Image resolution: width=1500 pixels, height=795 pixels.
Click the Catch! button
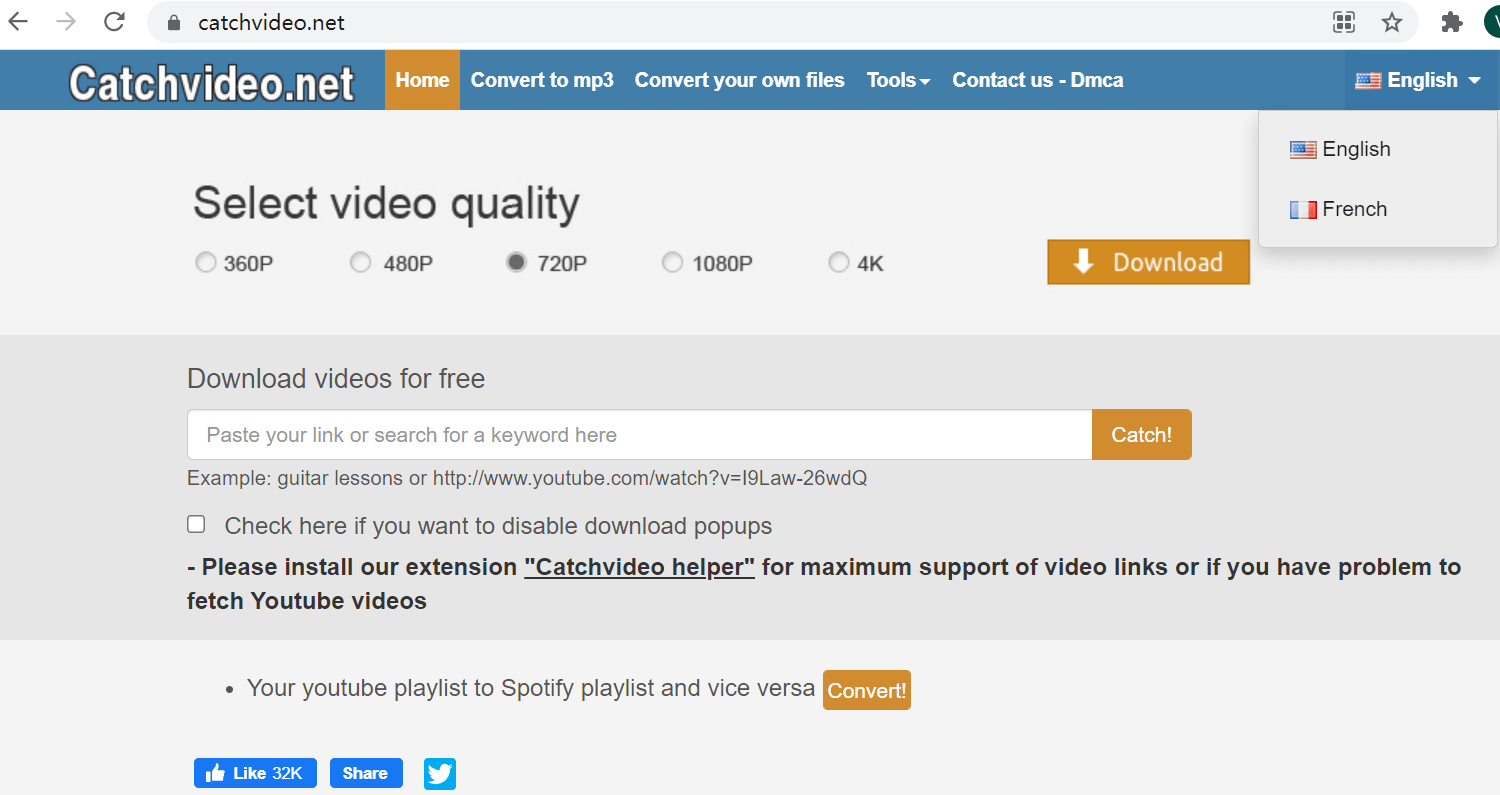tap(1141, 434)
